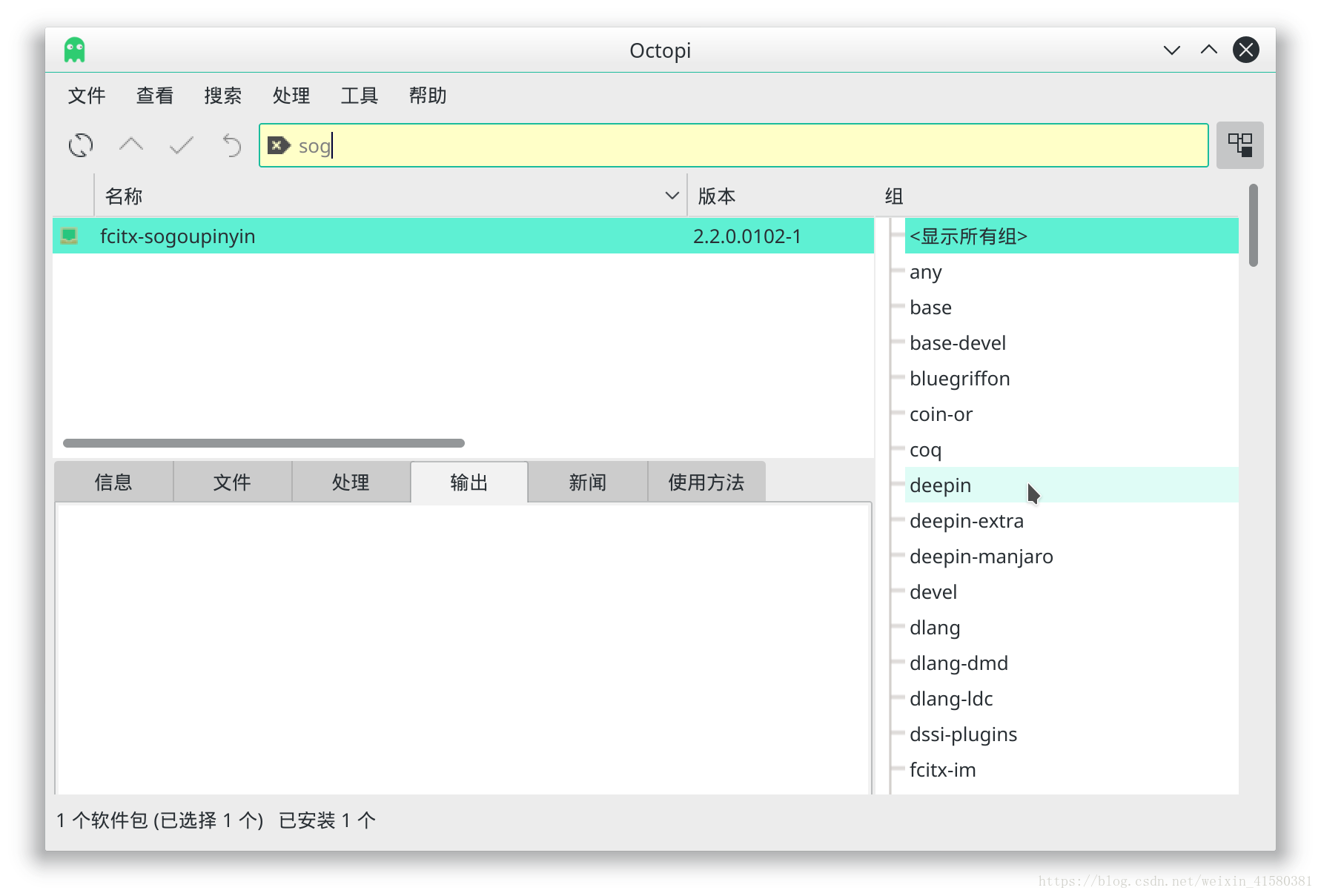Close the Octopi window
The height and width of the screenshot is (896, 1321).
coord(1246,50)
